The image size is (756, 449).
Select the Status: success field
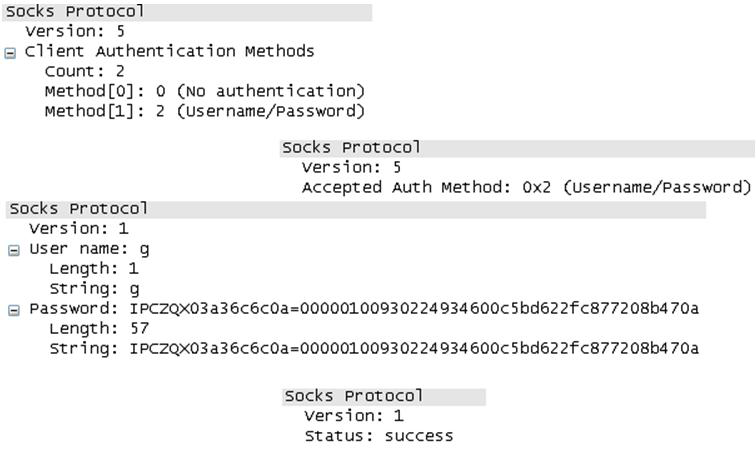[378, 436]
